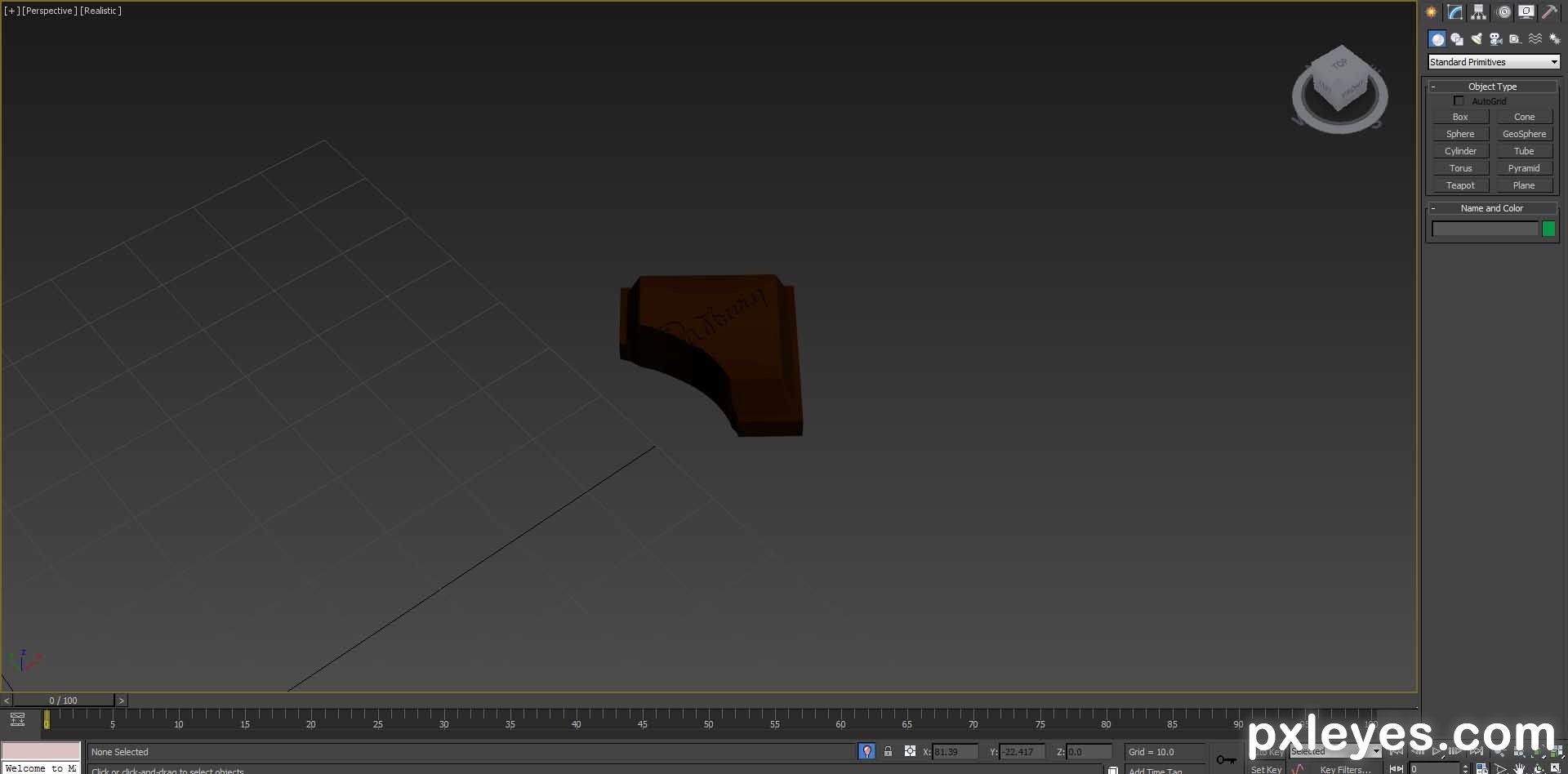Click the Plane primitive button
The width and height of the screenshot is (1568, 774).
tap(1524, 185)
